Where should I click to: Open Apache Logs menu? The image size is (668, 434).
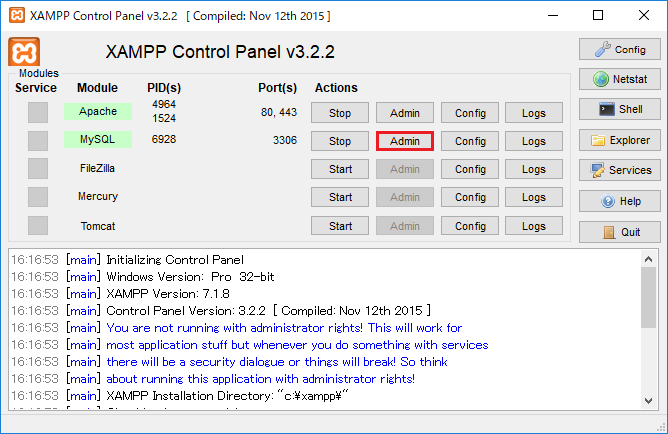[534, 113]
